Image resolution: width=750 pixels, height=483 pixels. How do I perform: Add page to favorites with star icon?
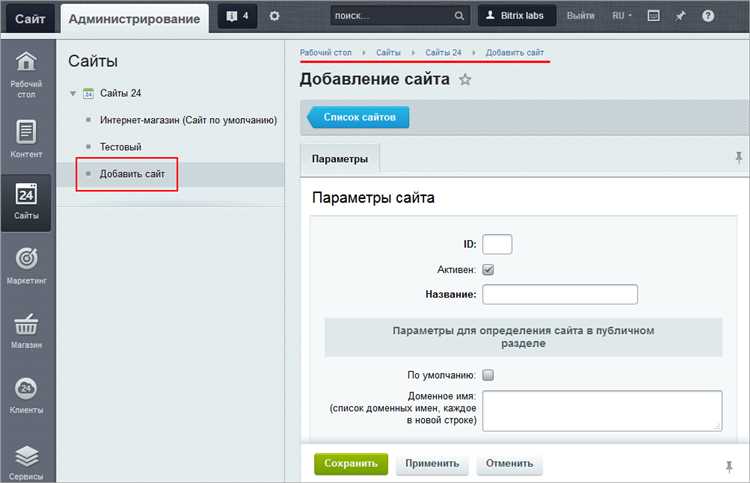465,79
